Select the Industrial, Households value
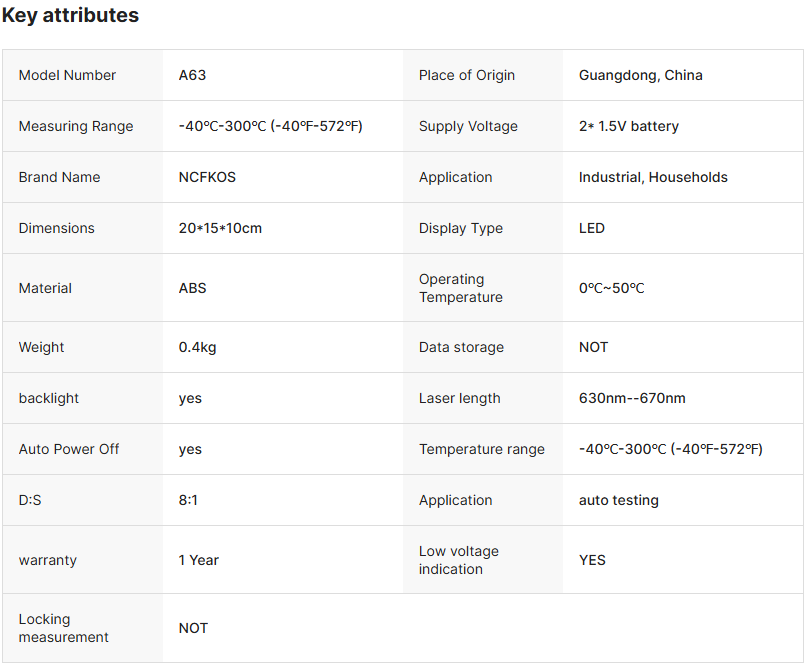The image size is (804, 663). click(653, 177)
